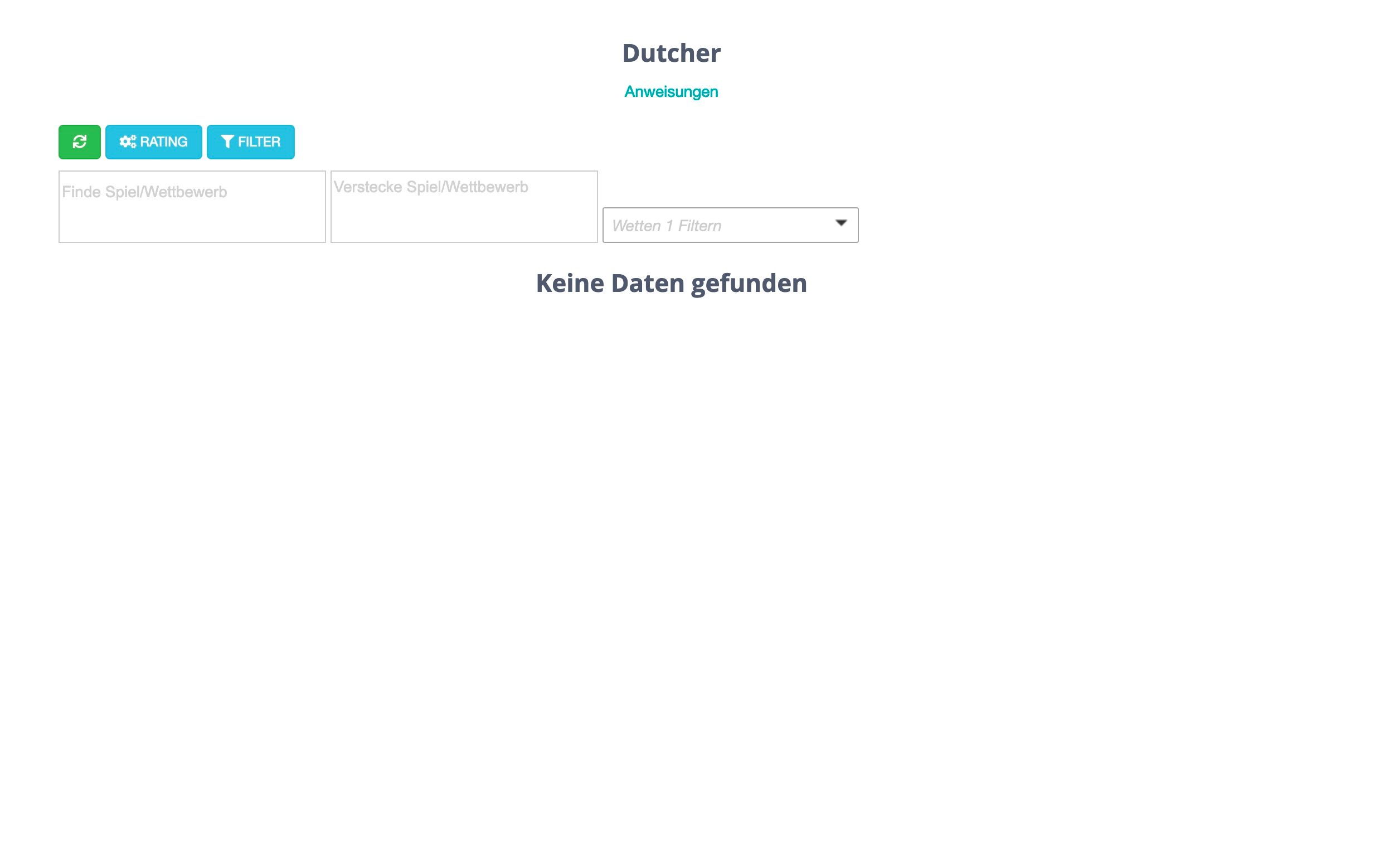1399x868 pixels.
Task: Click the Wetten 1 Filtern placeholder text
Action: 666,226
